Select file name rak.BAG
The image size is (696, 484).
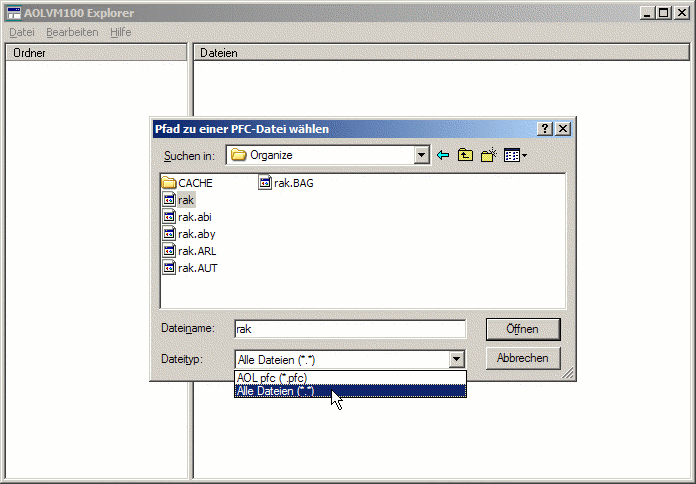click(x=293, y=183)
